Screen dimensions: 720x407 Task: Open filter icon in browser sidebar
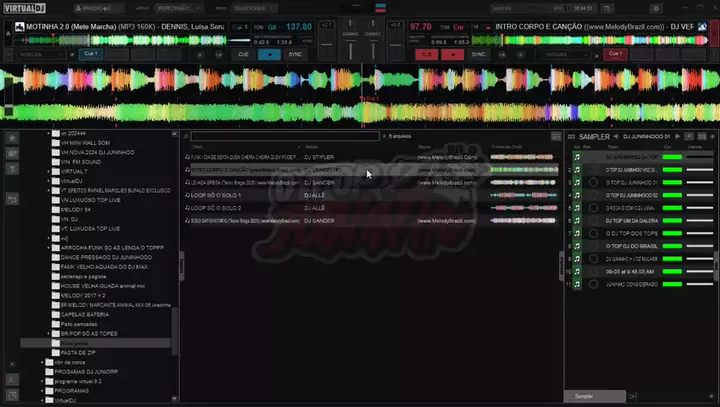tap(12, 169)
